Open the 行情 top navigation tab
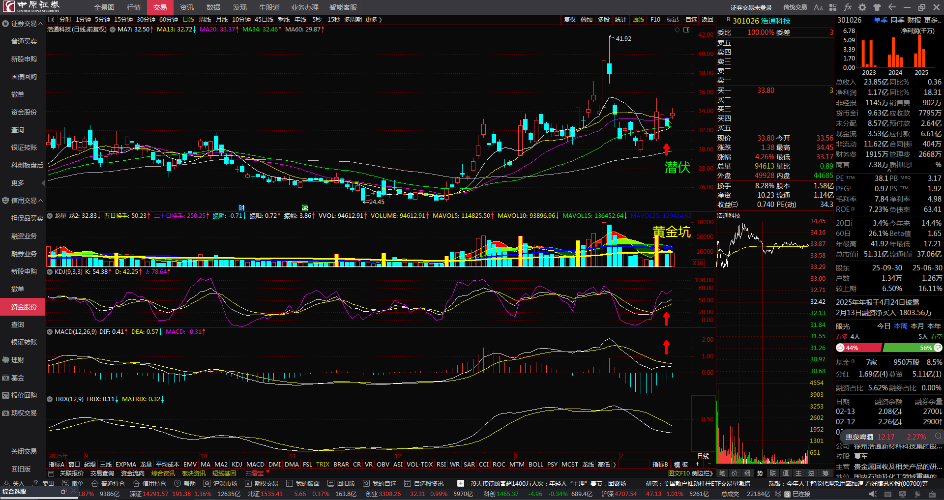The height and width of the screenshot is (500, 944). [x=134, y=7]
